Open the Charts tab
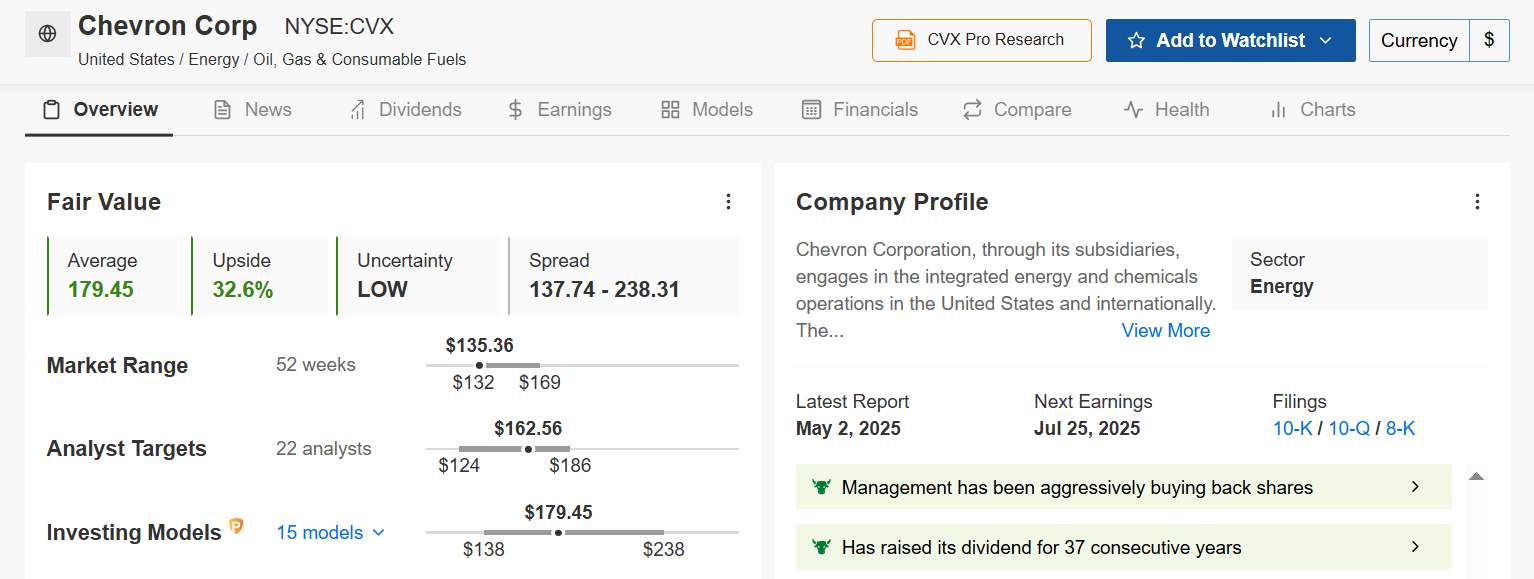This screenshot has height=579, width=1534. tap(1312, 110)
